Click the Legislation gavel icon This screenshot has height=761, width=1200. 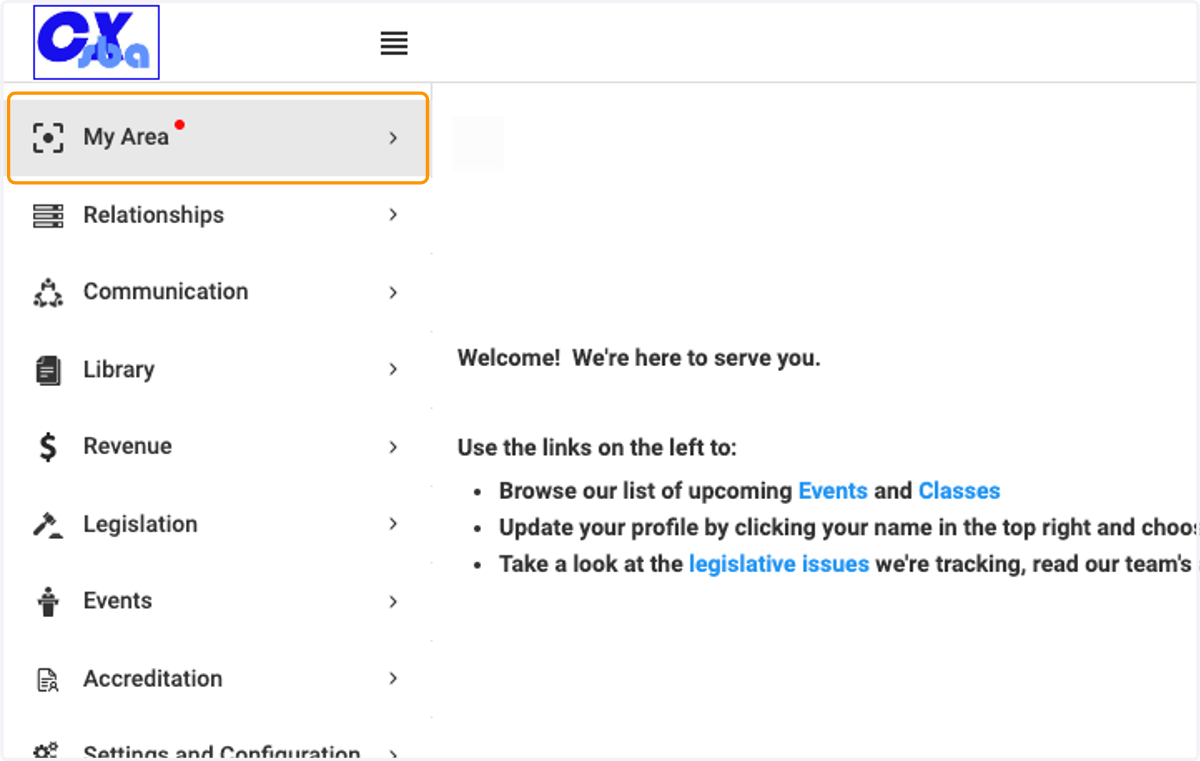[x=48, y=524]
